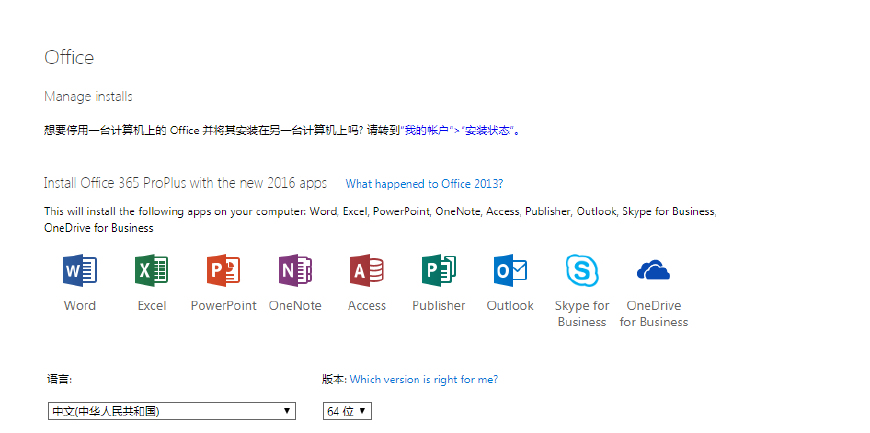870x433 pixels.
Task: Click the 'Manage installs' heading
Action: (88, 97)
